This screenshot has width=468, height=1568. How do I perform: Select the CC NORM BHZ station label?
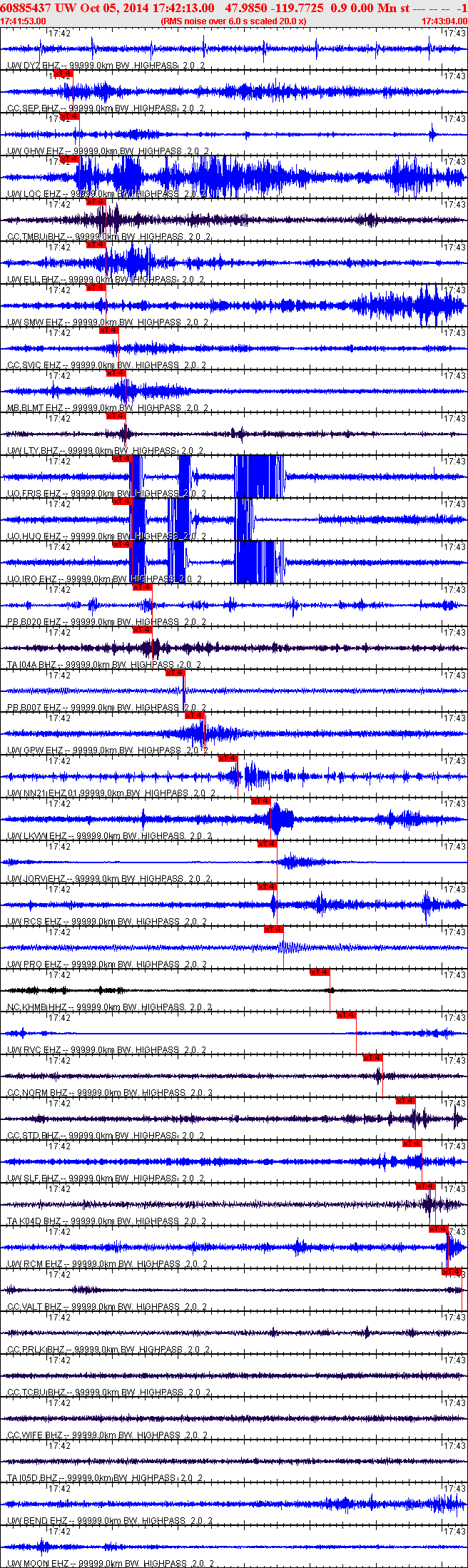37,1093
